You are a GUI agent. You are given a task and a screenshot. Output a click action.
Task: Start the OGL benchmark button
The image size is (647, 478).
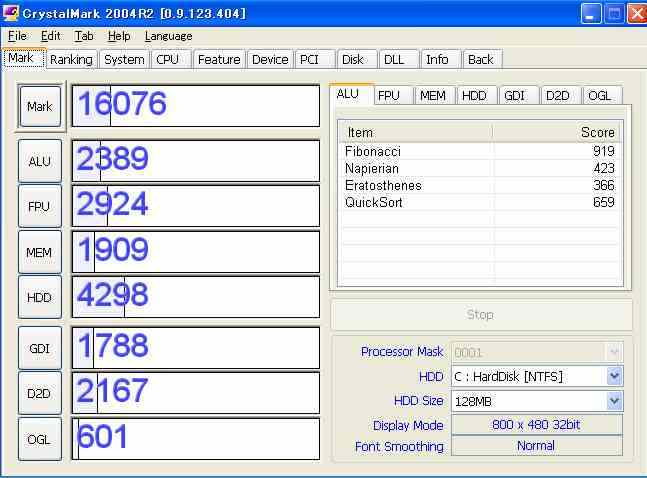pos(40,439)
